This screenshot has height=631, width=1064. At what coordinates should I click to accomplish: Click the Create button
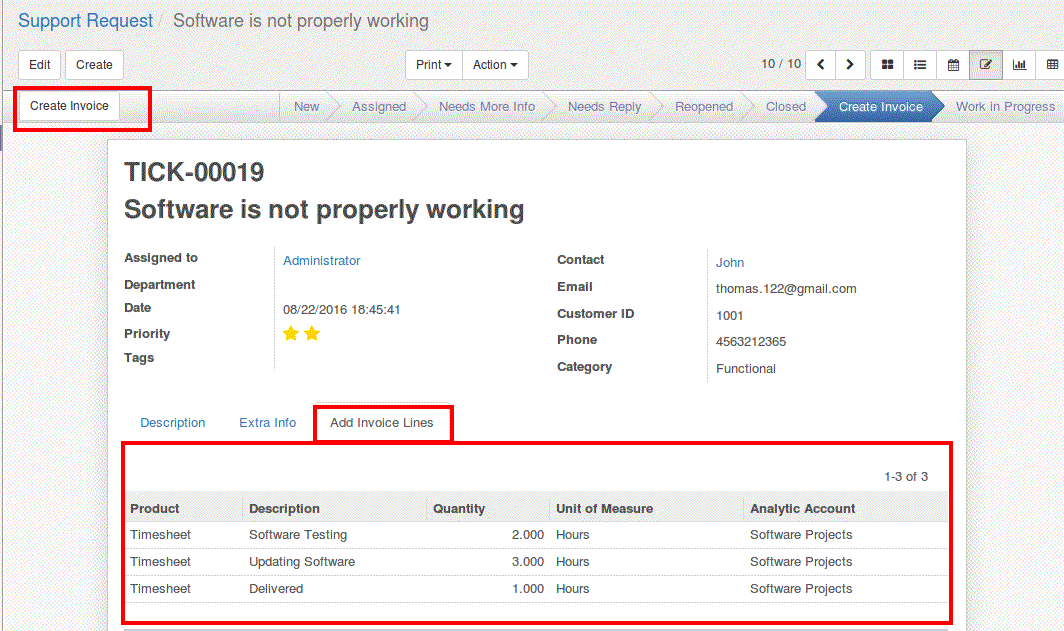94,65
